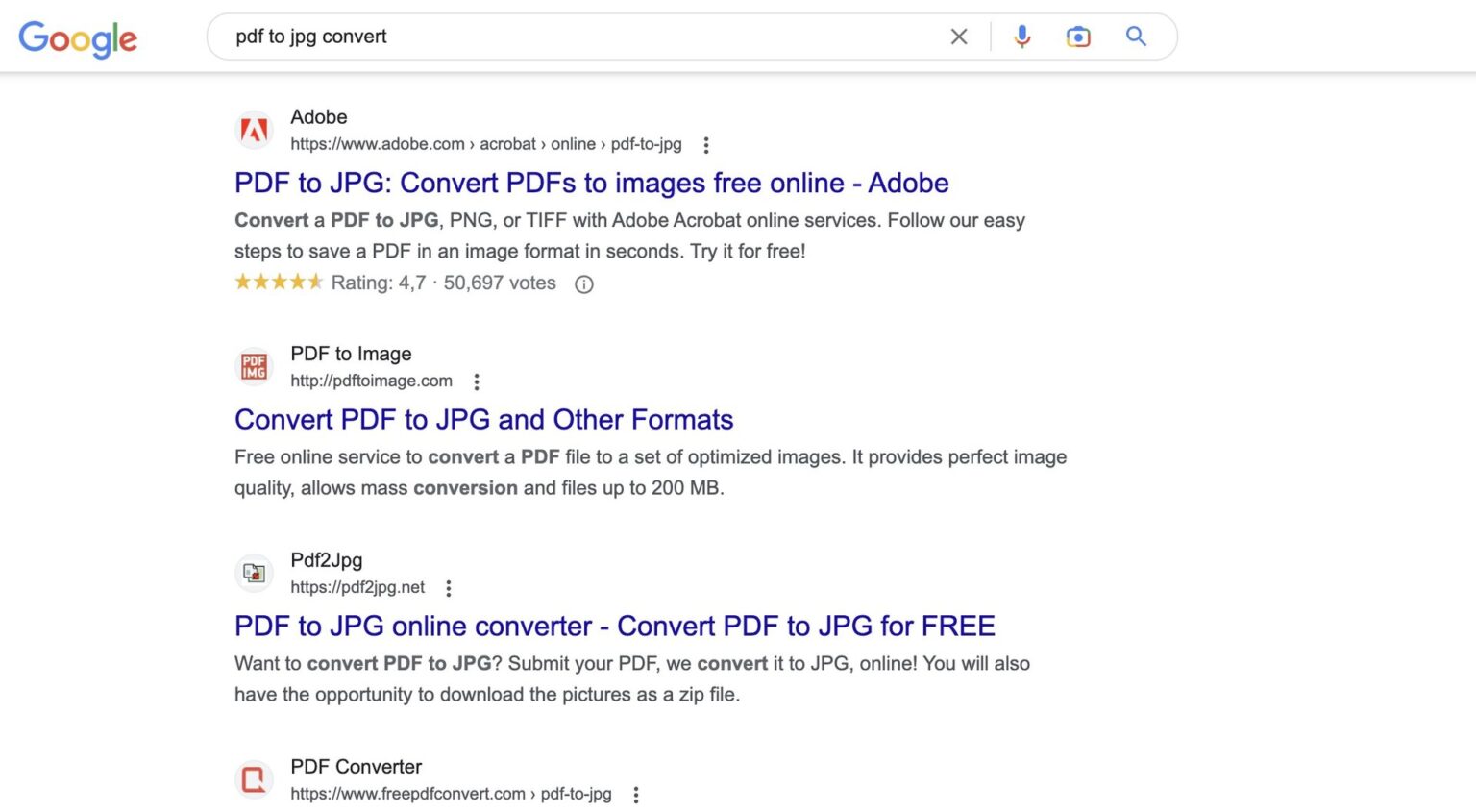Open "PDF to JPG: Convert PDFs" Adobe link
Image resolution: width=1476 pixels, height=812 pixels.
tap(591, 183)
